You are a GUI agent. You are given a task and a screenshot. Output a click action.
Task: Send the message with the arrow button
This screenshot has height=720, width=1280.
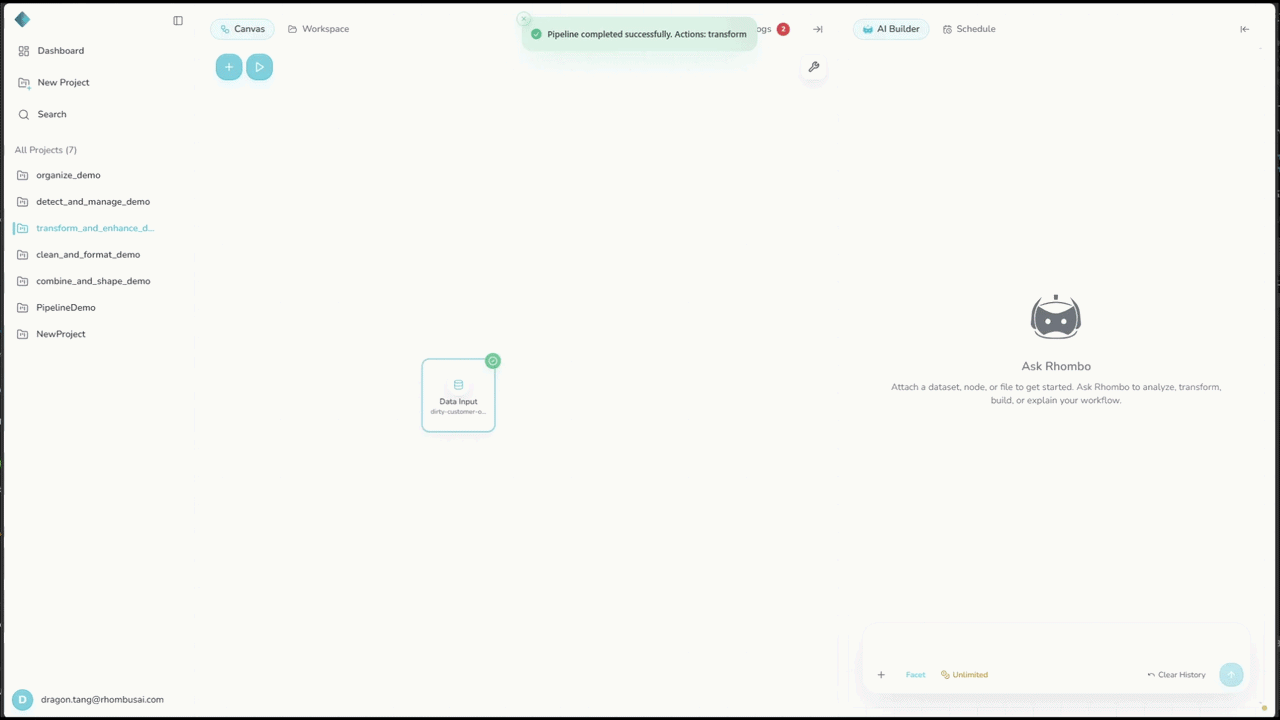[x=1231, y=675]
